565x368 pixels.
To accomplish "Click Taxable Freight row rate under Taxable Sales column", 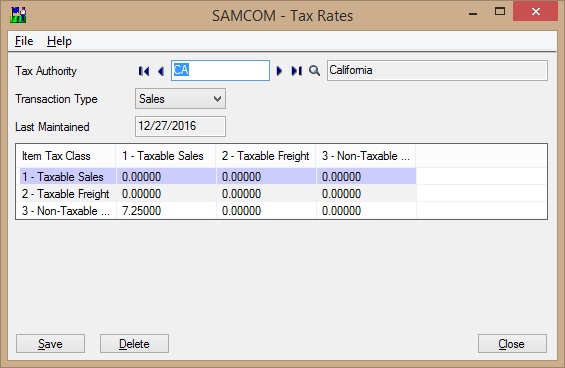I will click(166, 194).
